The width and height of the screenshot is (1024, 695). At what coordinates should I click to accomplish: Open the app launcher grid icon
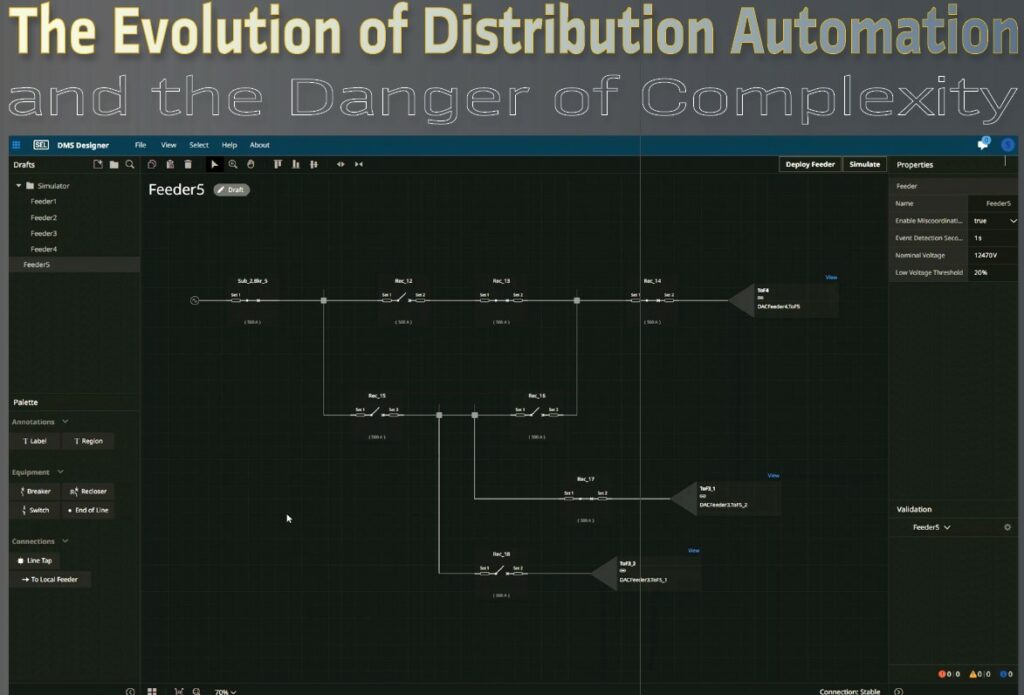pyautogui.click(x=16, y=145)
